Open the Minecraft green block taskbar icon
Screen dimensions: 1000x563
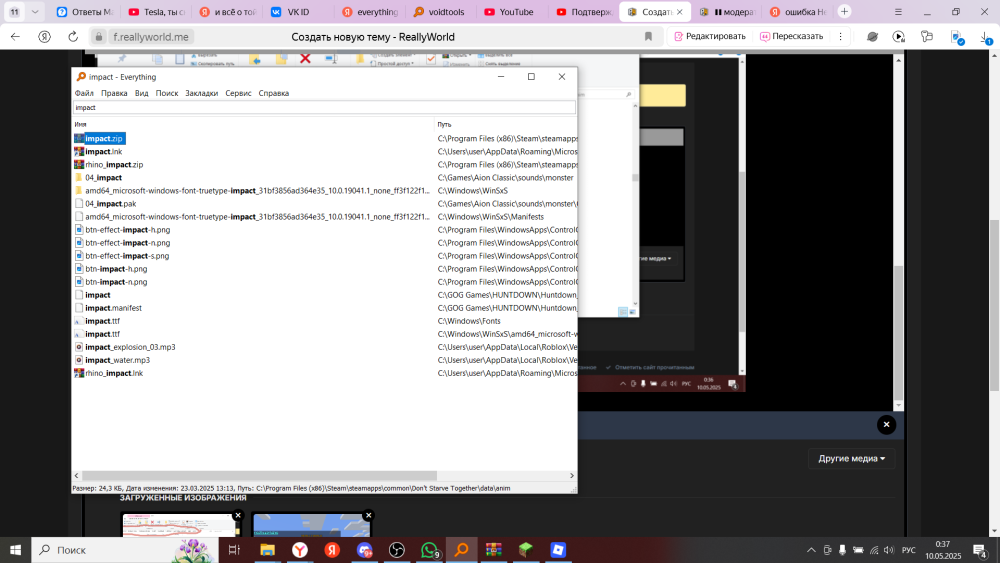point(526,550)
